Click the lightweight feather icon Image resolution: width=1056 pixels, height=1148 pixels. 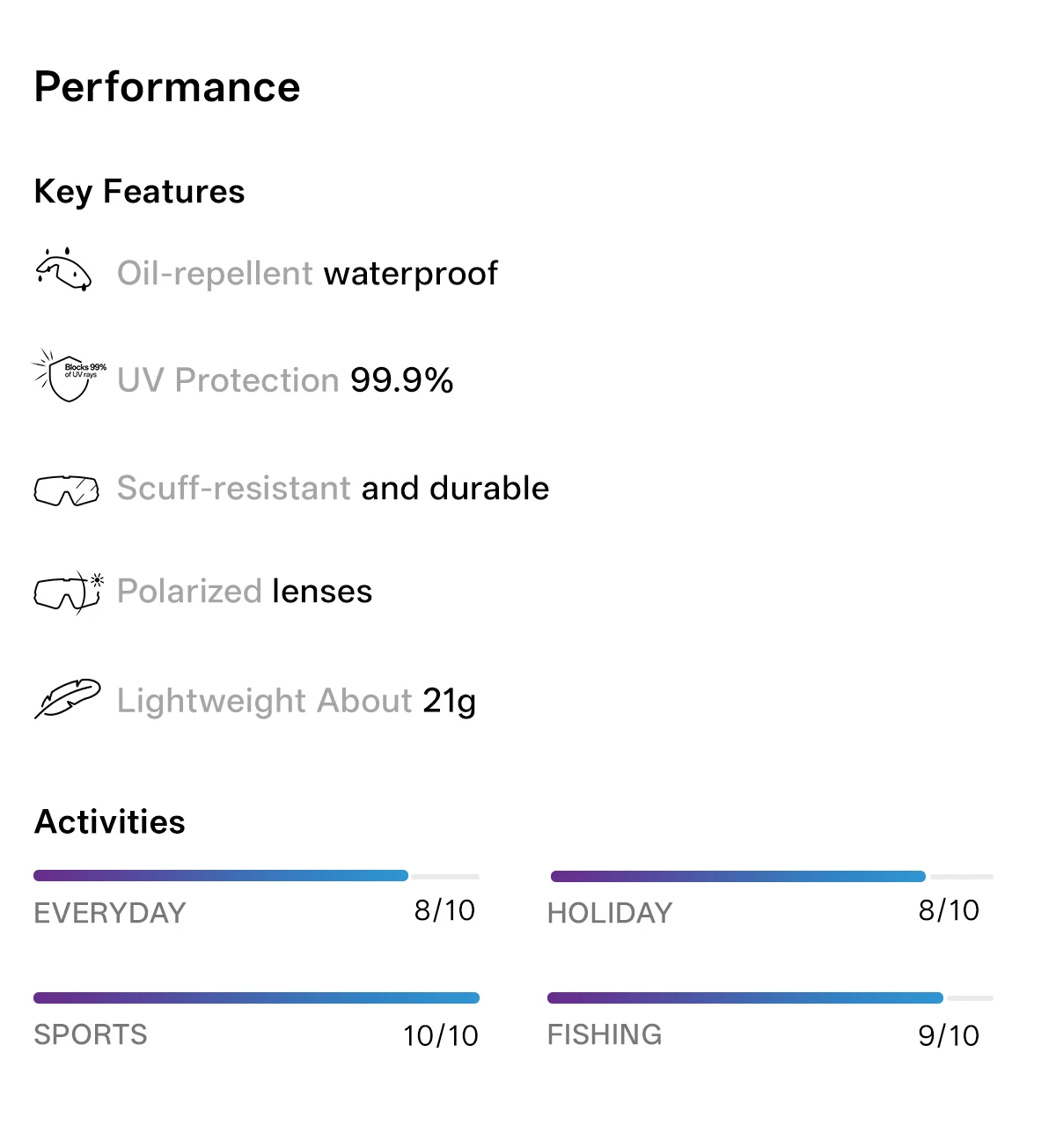click(x=68, y=699)
